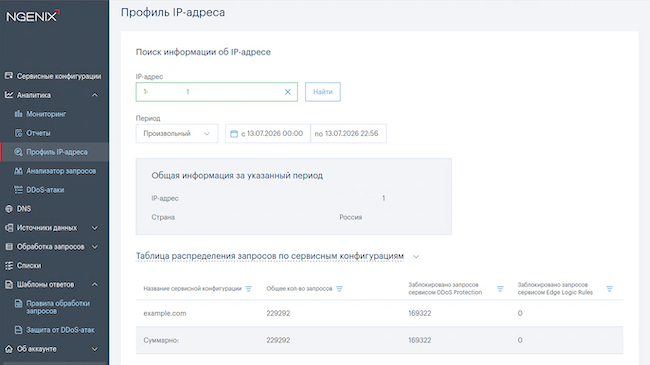Open Правила обработки запросов page
The width and height of the screenshot is (650, 365).
(x=58, y=307)
